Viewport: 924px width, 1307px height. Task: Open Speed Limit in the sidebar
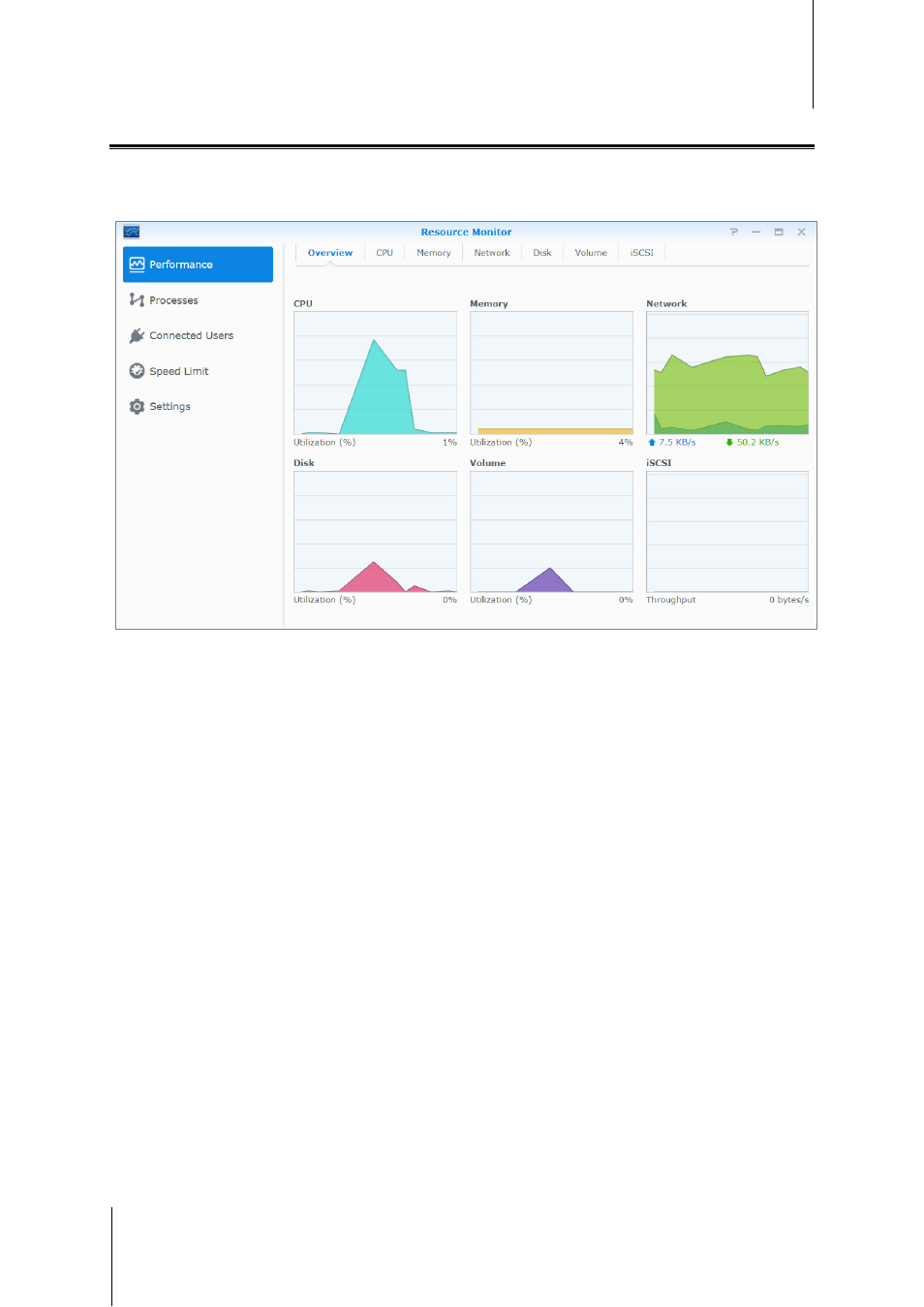coord(198,371)
